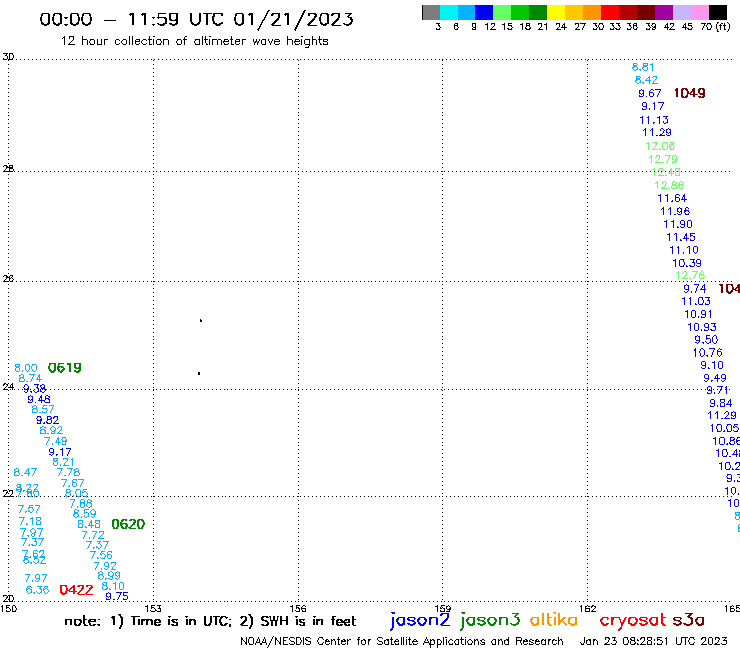740x650 pixels.
Task: Click the wave height value "8.74"
Action: click(x=30, y=378)
